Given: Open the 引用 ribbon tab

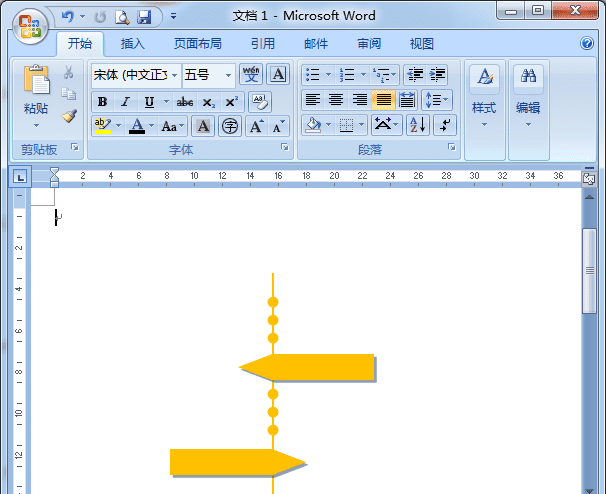Looking at the screenshot, I should [263, 44].
